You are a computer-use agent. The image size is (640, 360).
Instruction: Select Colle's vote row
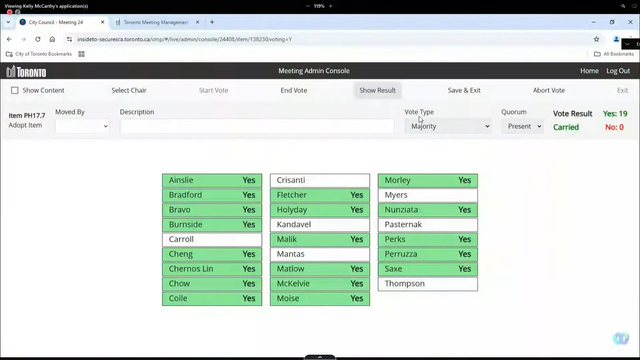212,298
